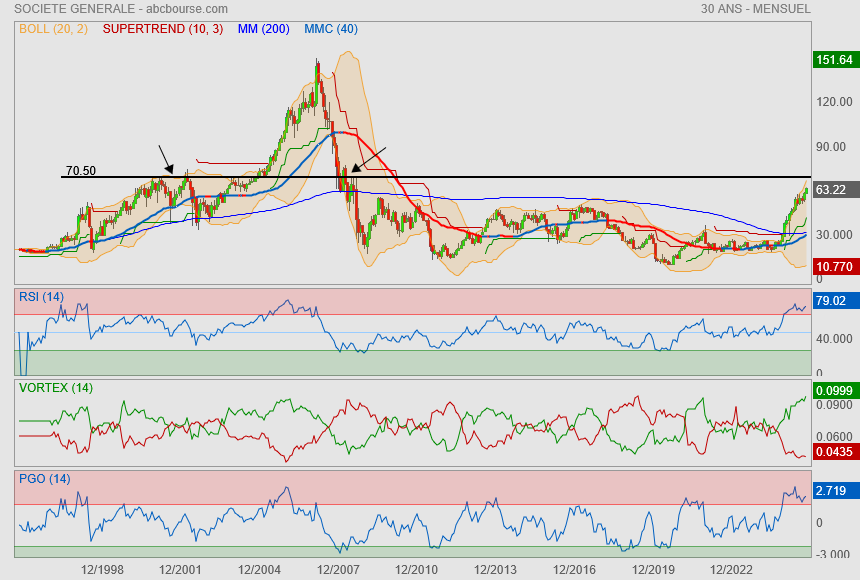Click the 70.50 resistance line label
Image resolution: width=860 pixels, height=580 pixels.
80,171
